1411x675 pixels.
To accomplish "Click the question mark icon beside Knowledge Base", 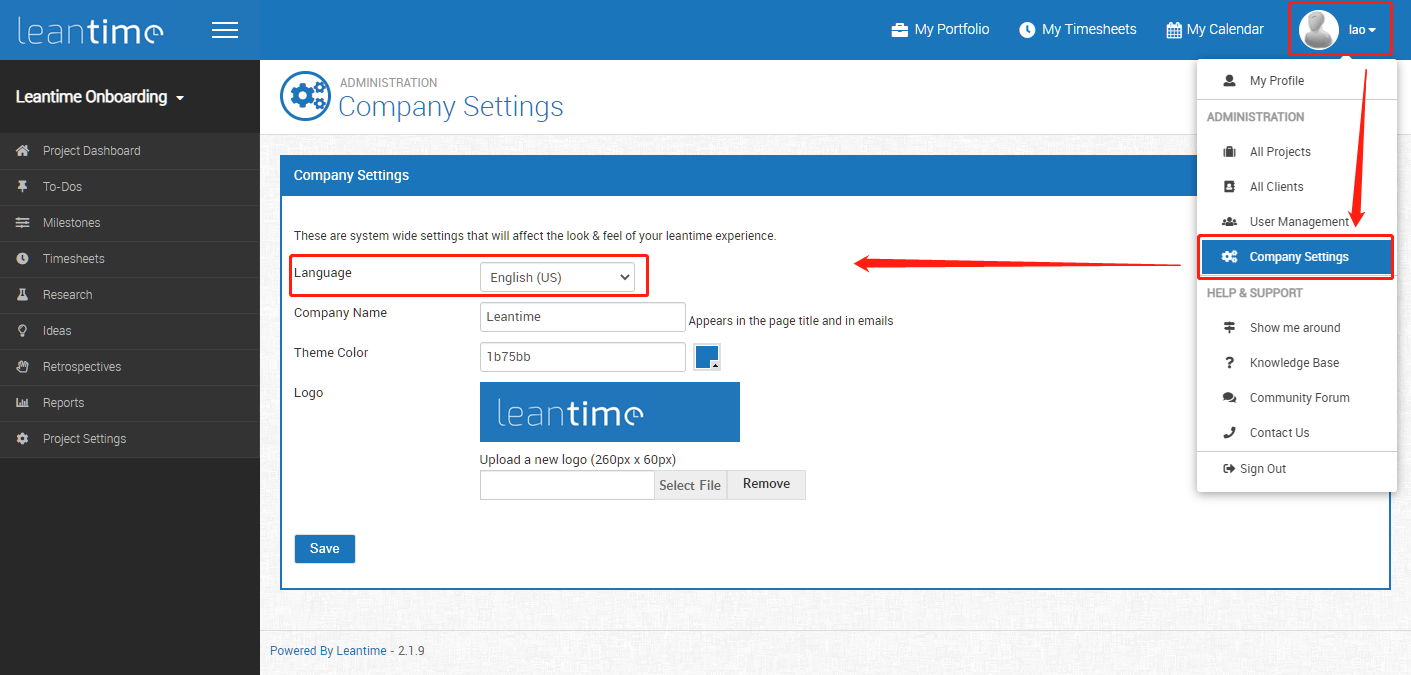I will 1229,363.
